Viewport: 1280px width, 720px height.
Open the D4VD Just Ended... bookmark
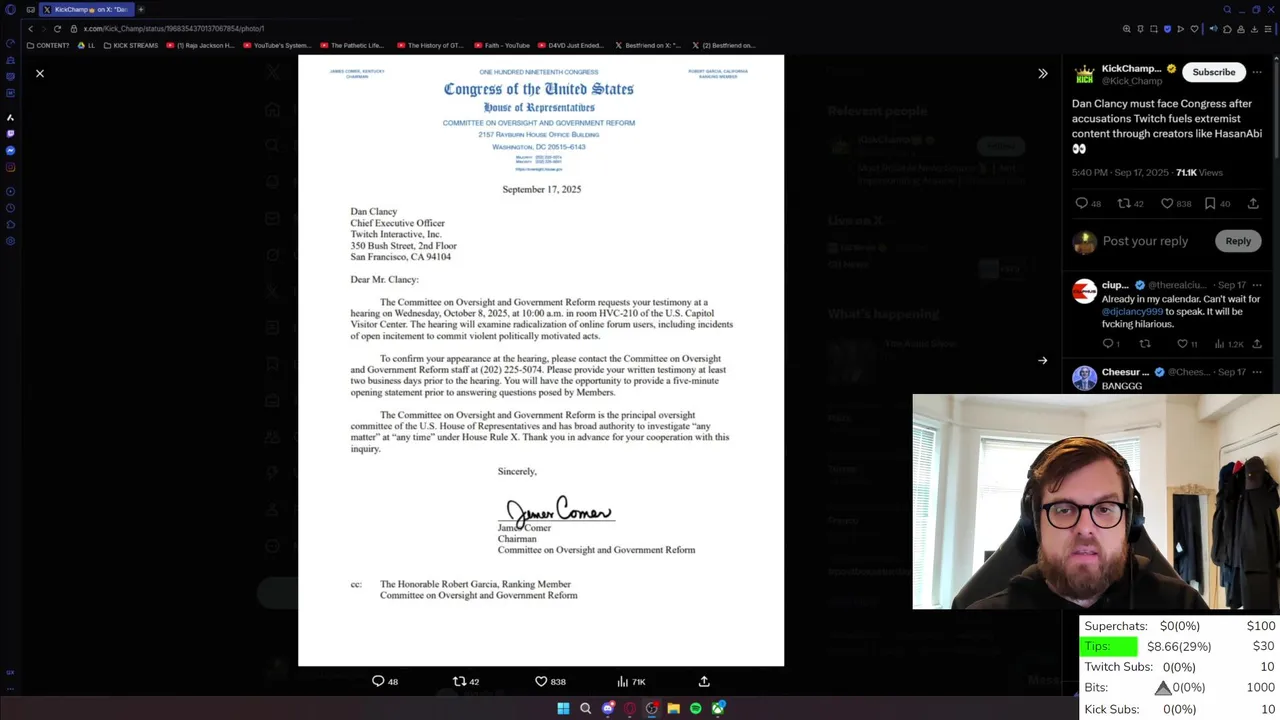(x=571, y=45)
